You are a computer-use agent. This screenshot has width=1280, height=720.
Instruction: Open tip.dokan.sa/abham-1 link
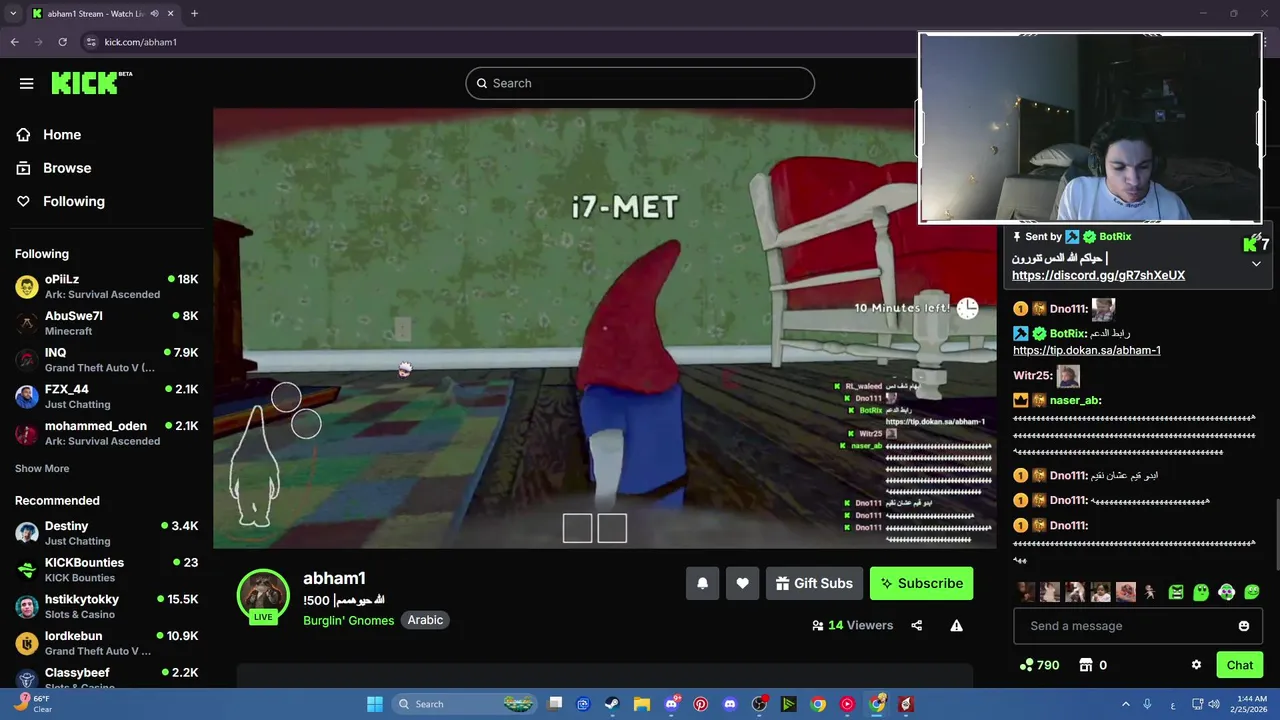coord(1086,350)
